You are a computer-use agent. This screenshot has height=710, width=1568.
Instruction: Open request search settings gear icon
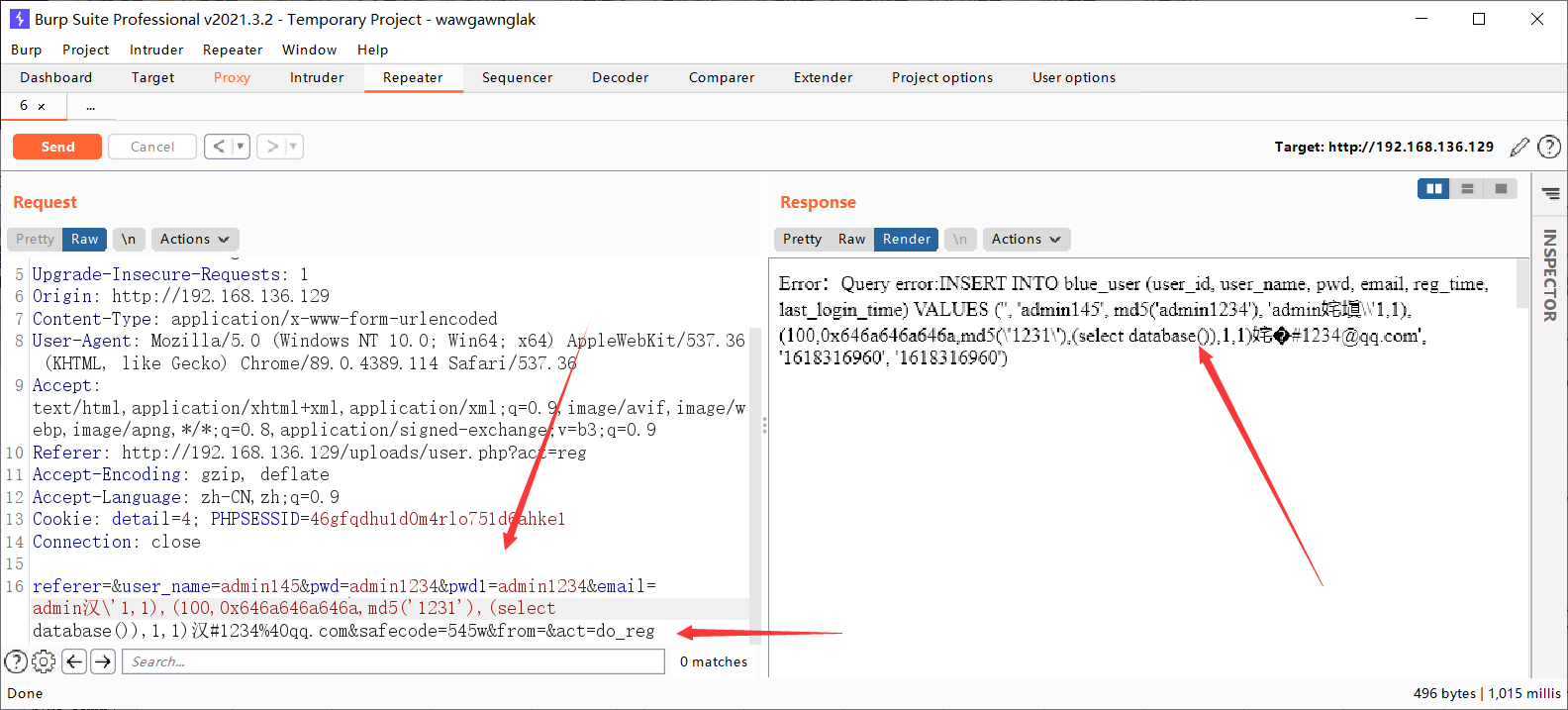[x=44, y=661]
